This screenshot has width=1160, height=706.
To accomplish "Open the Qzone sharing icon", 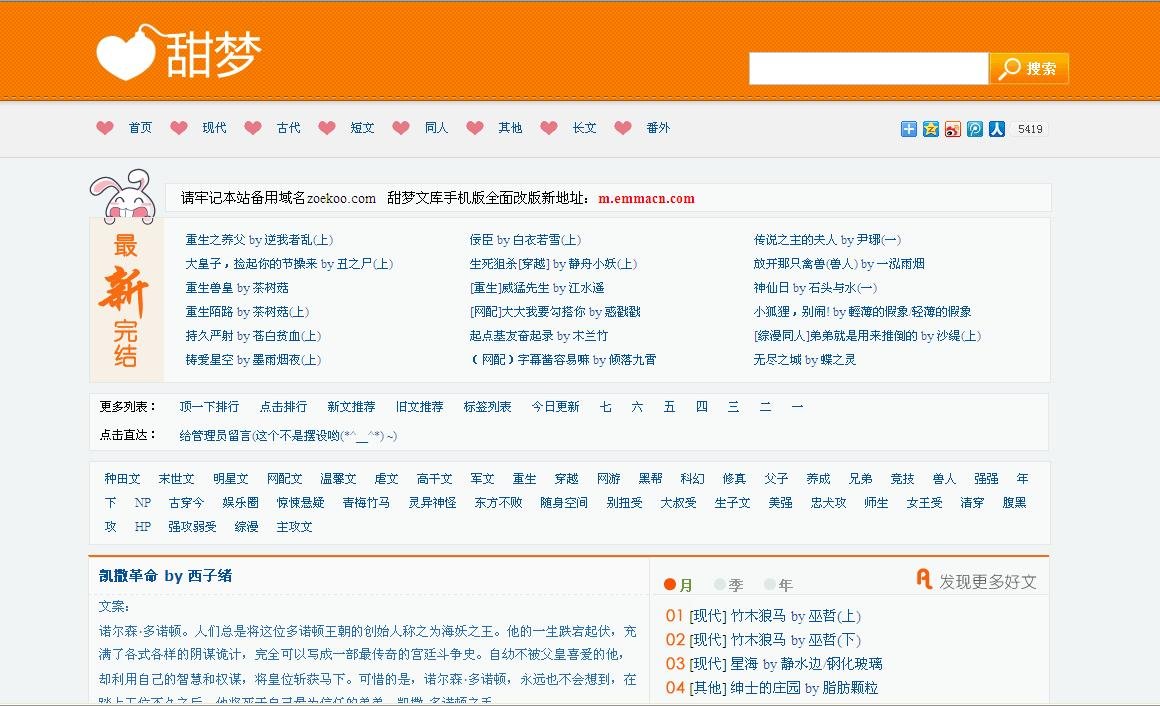I will [x=931, y=128].
